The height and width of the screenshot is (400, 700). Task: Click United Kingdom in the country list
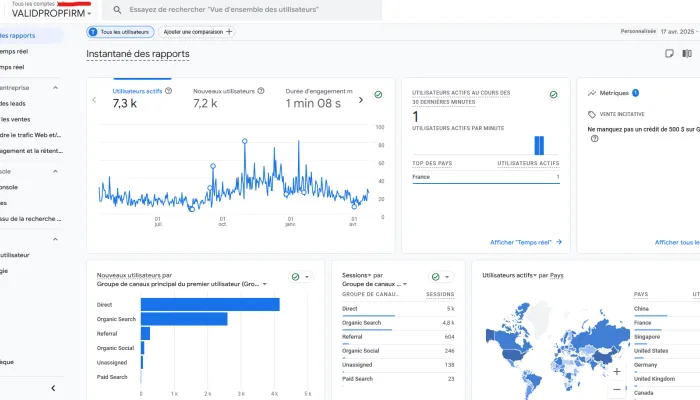tap(654, 379)
